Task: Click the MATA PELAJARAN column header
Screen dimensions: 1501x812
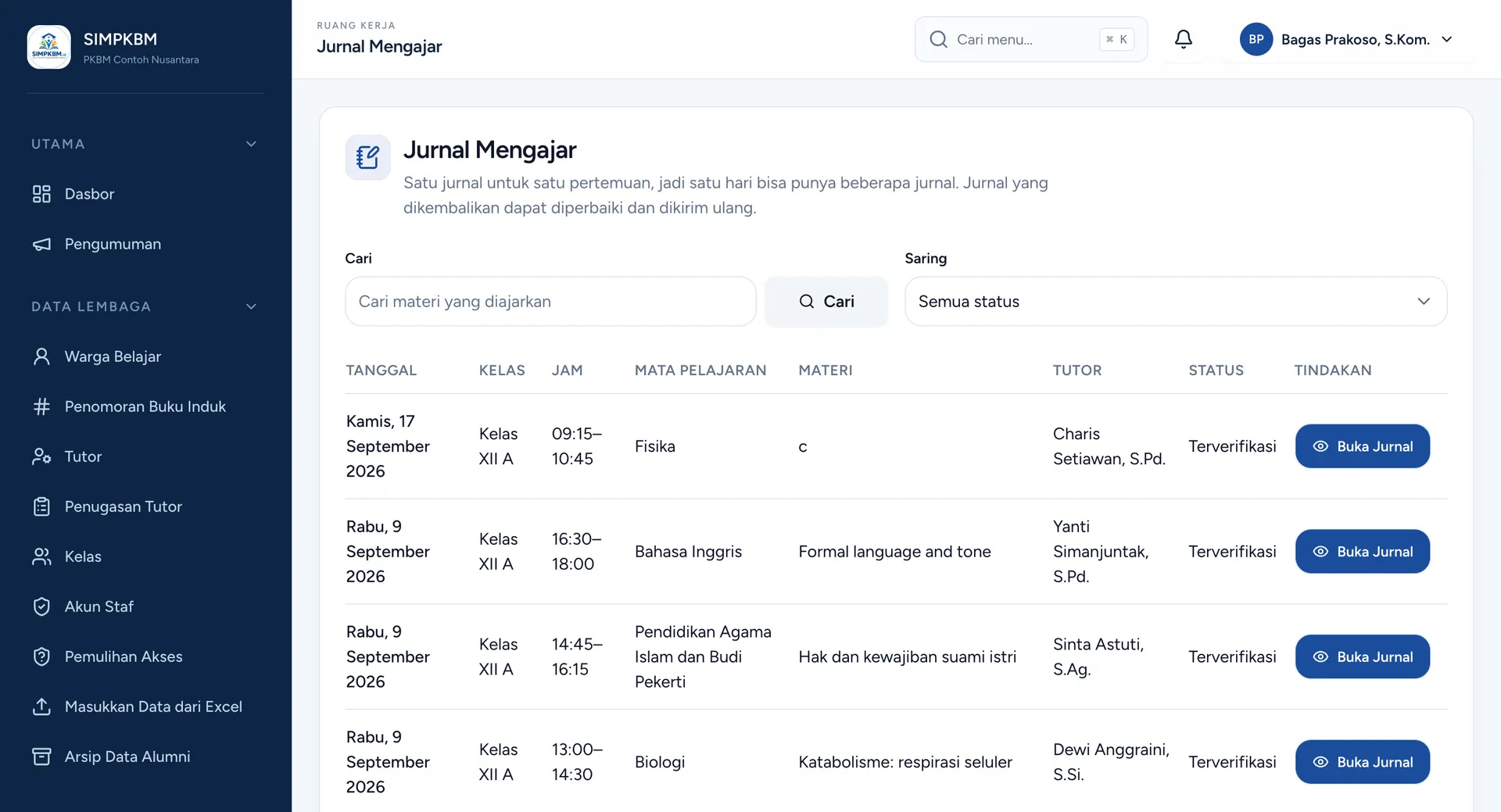Action: (x=700, y=370)
